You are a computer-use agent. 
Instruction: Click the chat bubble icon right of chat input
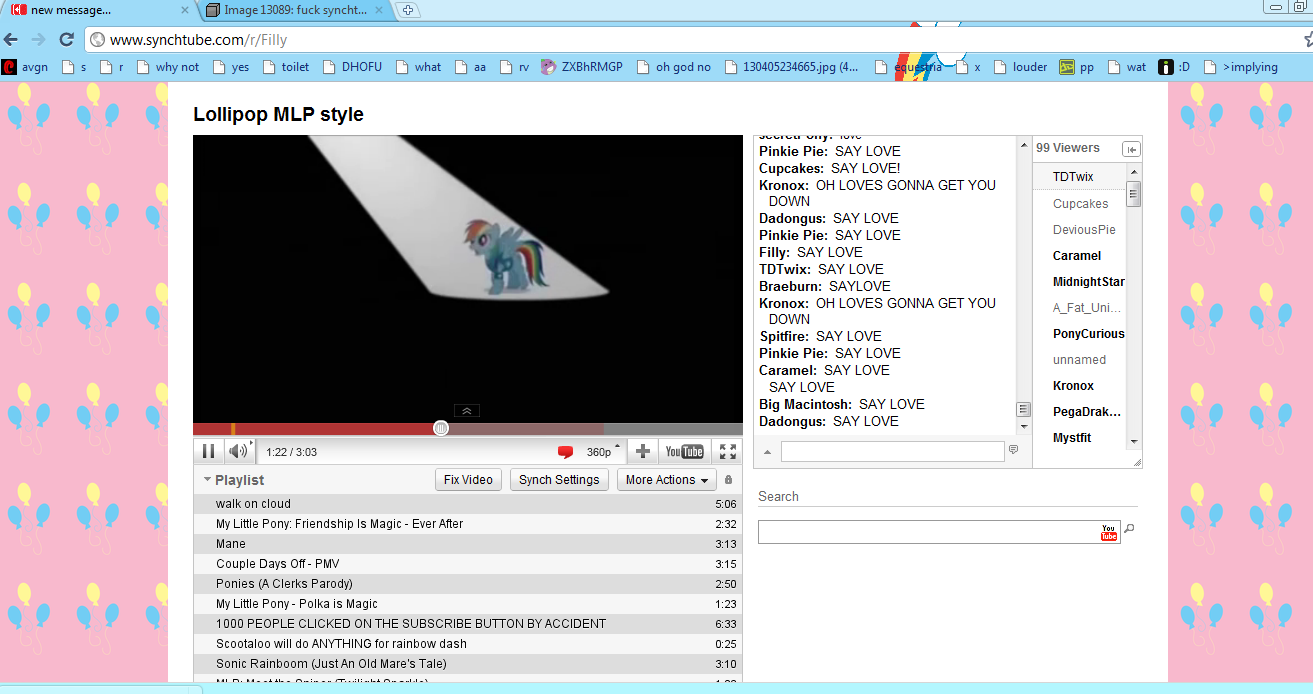(x=1013, y=450)
